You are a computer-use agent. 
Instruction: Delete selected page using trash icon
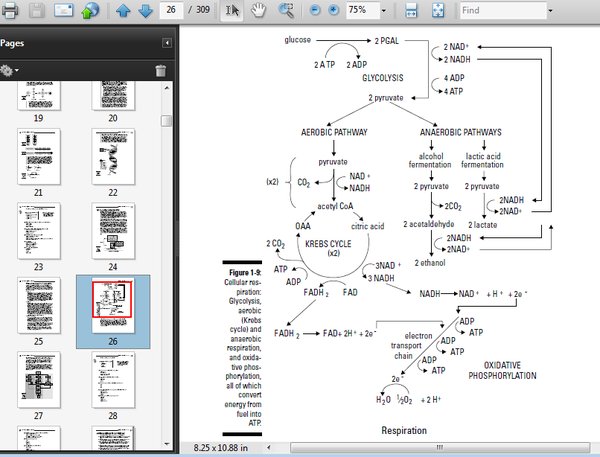[160, 70]
